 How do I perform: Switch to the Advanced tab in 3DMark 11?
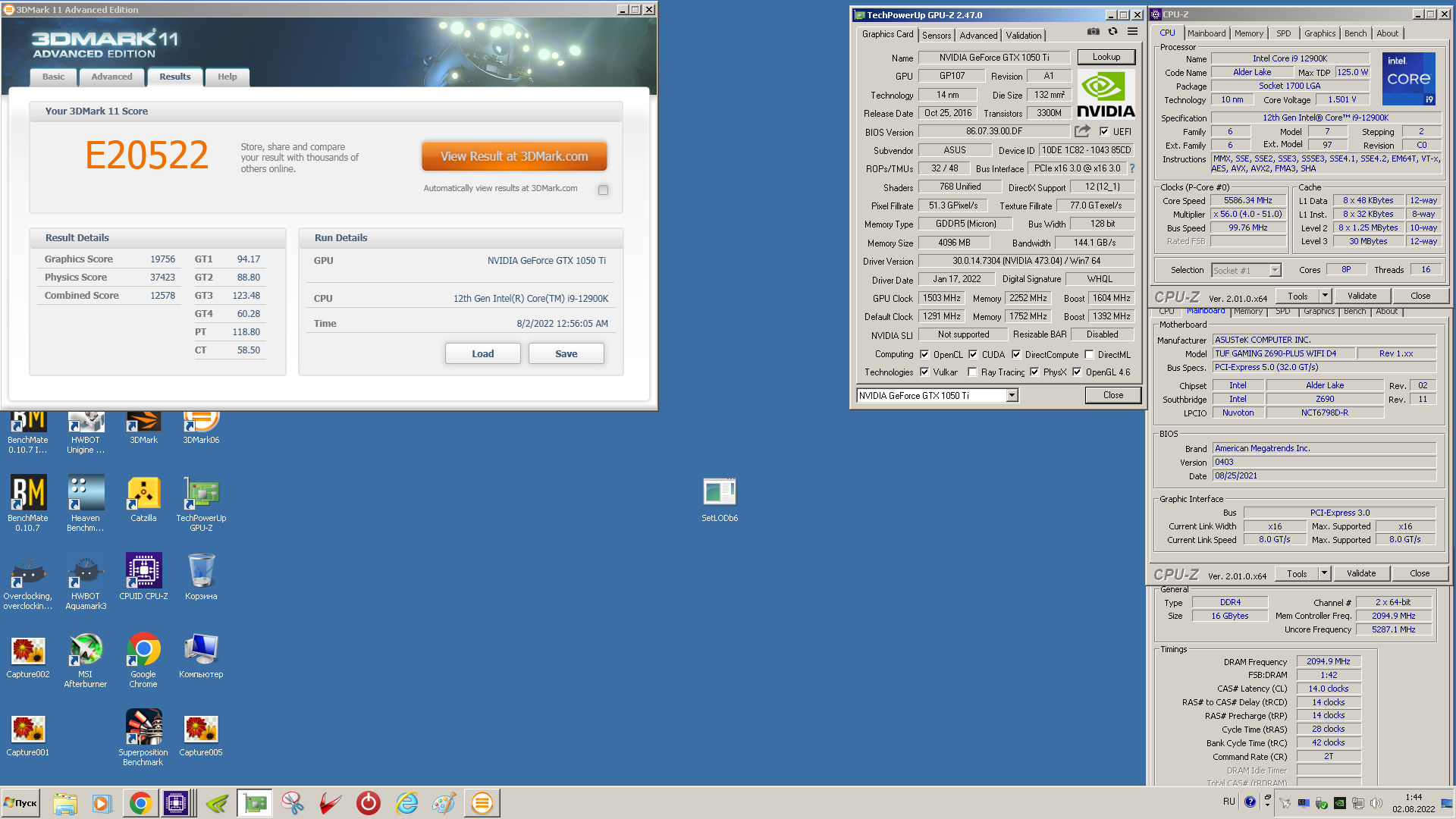pyautogui.click(x=111, y=77)
